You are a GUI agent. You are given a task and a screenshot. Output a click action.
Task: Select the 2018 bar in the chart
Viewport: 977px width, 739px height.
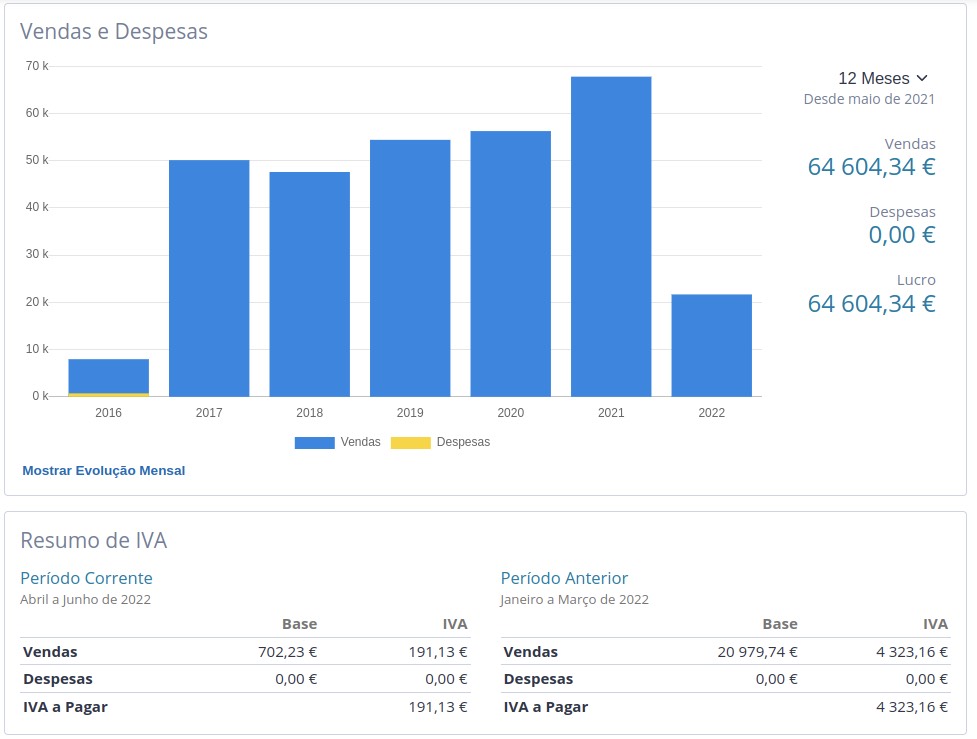309,284
